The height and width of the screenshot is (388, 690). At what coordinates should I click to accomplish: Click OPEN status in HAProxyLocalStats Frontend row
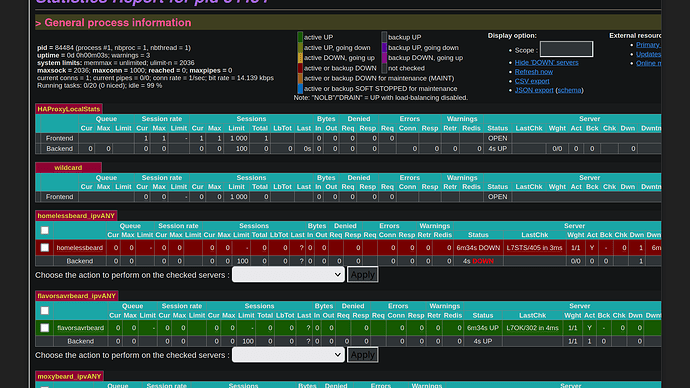(497, 138)
